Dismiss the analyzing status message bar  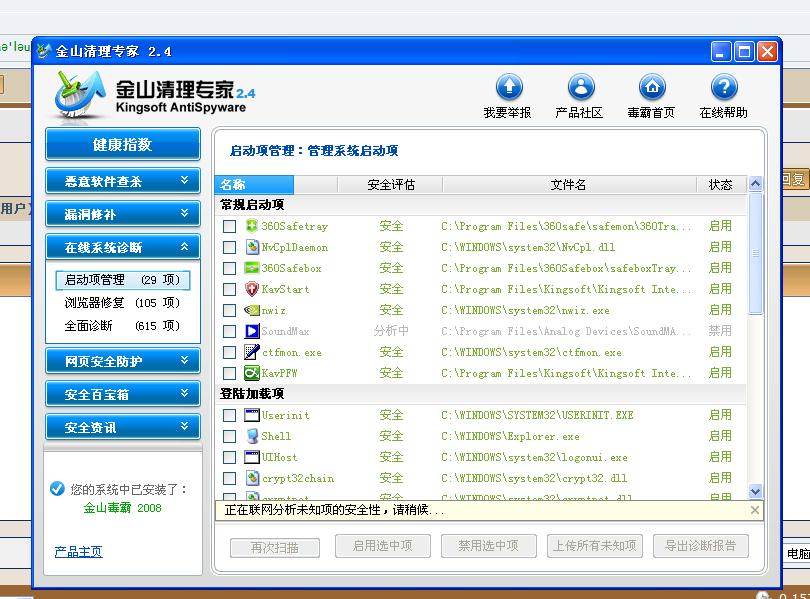click(755, 510)
